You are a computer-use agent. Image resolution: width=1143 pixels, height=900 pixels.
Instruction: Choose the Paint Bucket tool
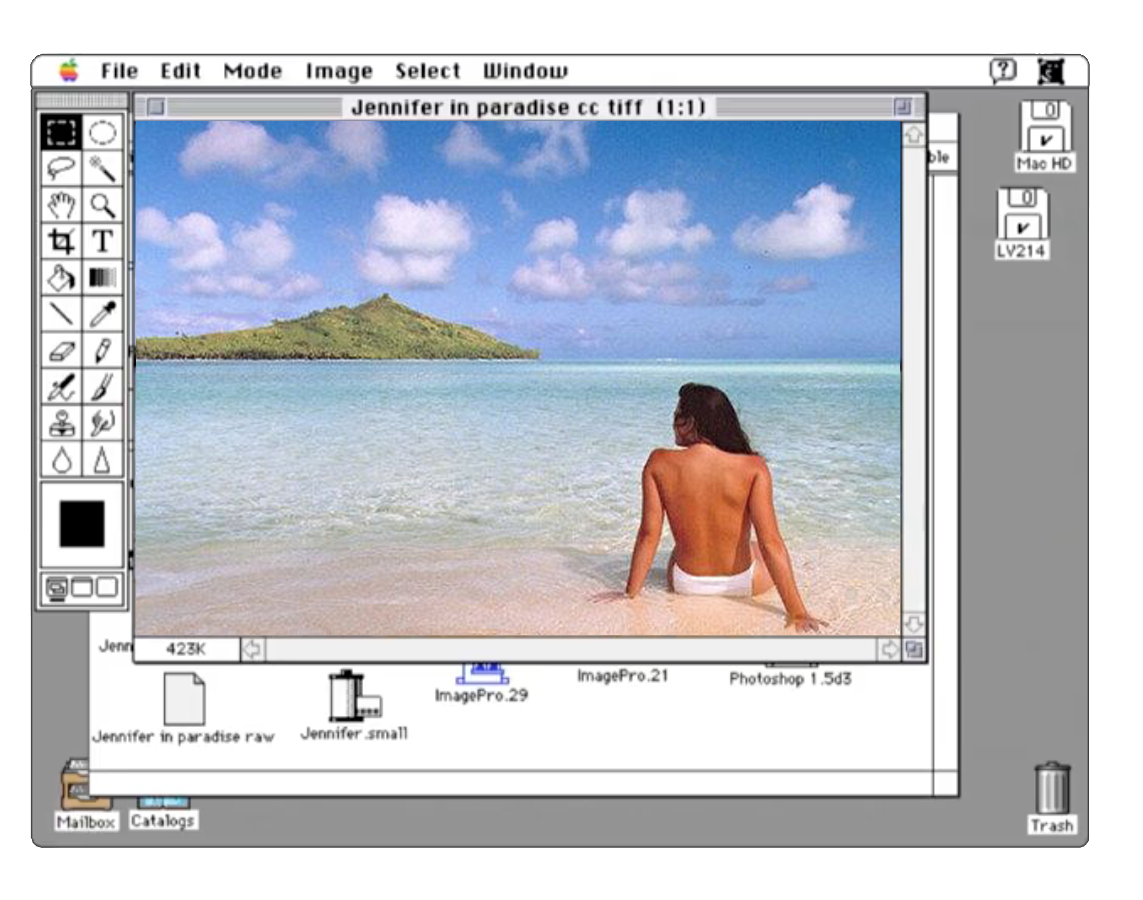tap(61, 277)
